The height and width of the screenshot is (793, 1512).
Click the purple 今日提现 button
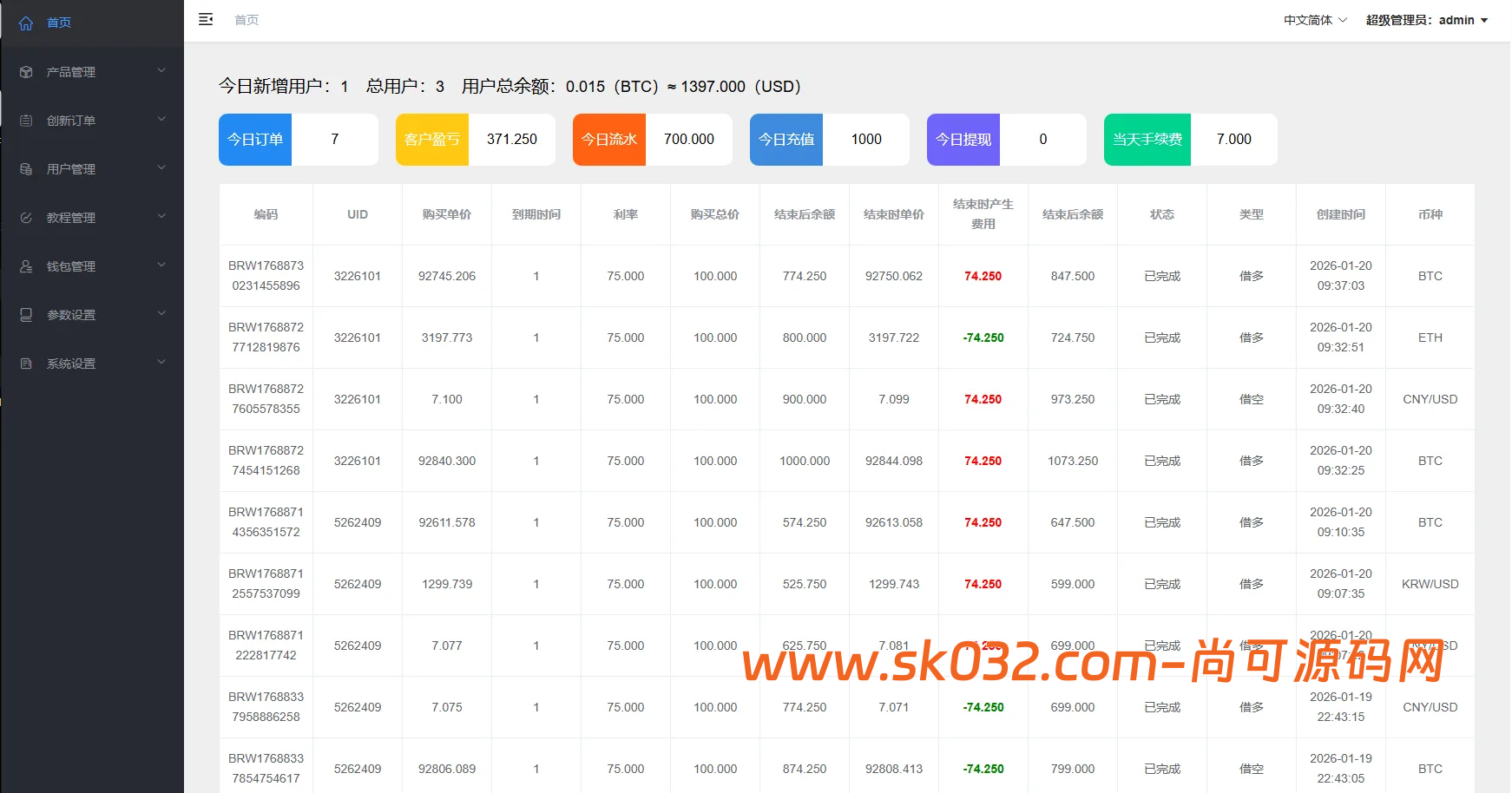(963, 139)
